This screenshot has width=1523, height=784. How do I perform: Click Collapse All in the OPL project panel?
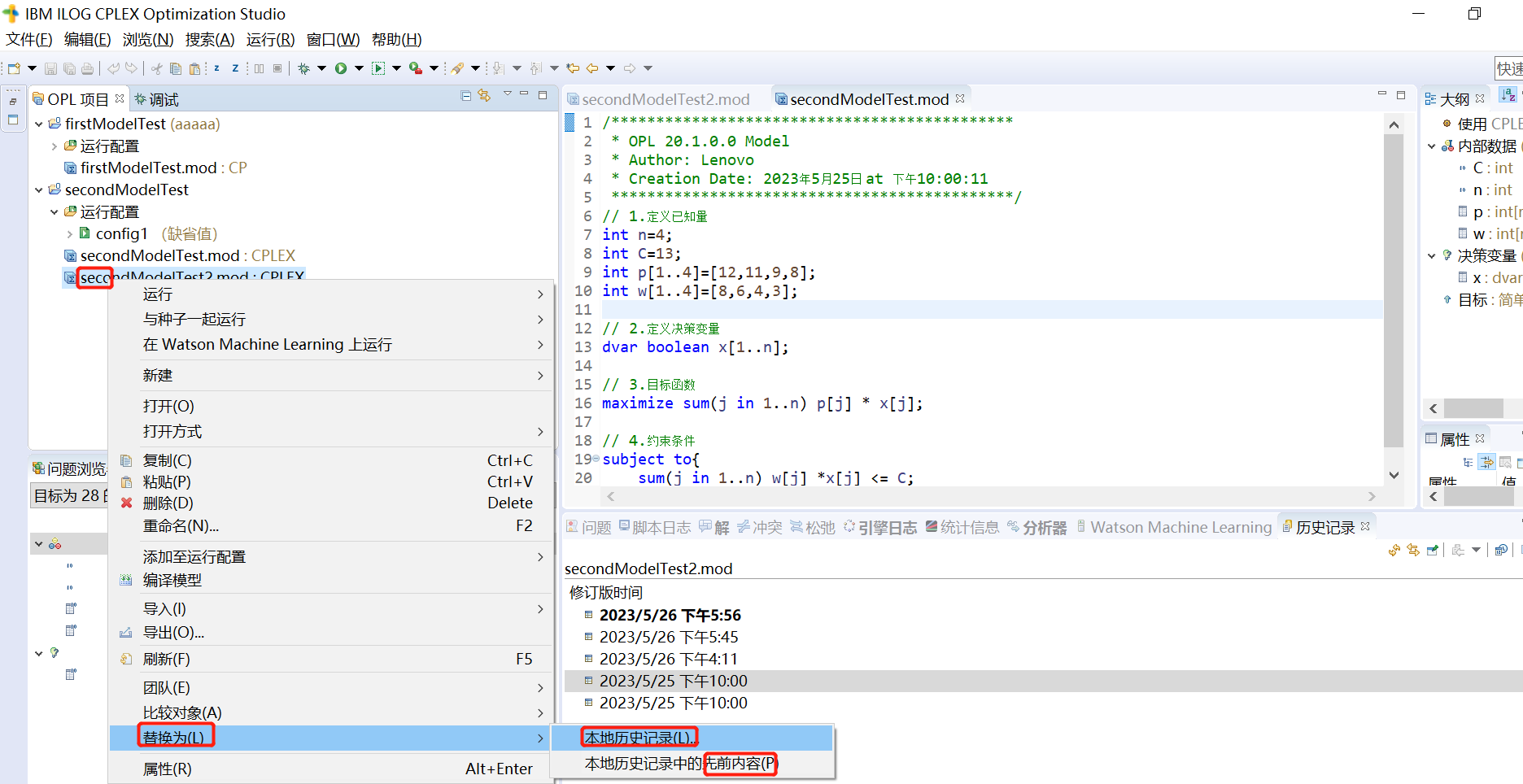[466, 96]
